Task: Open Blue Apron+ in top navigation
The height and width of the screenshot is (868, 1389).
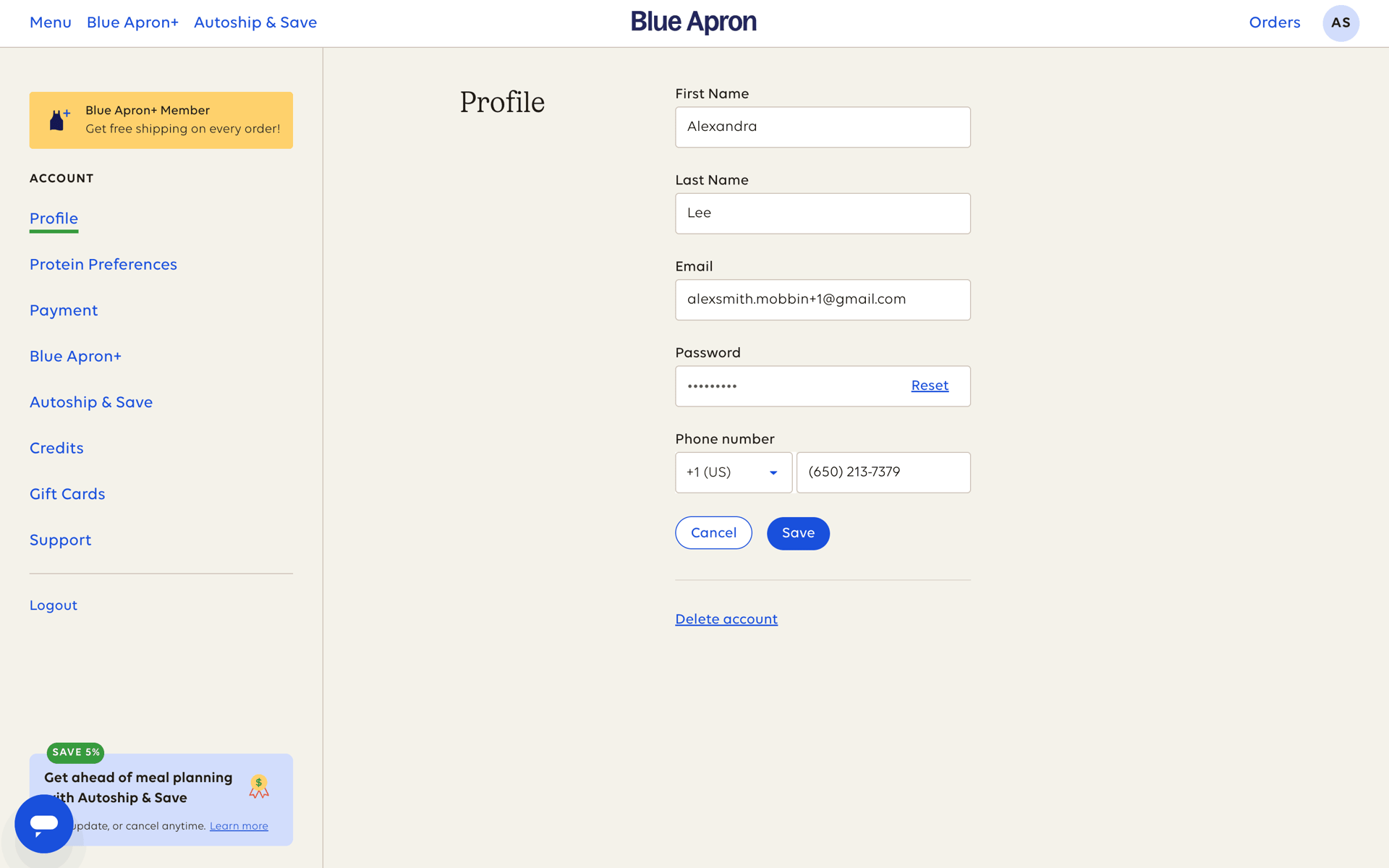Action: coord(132,22)
